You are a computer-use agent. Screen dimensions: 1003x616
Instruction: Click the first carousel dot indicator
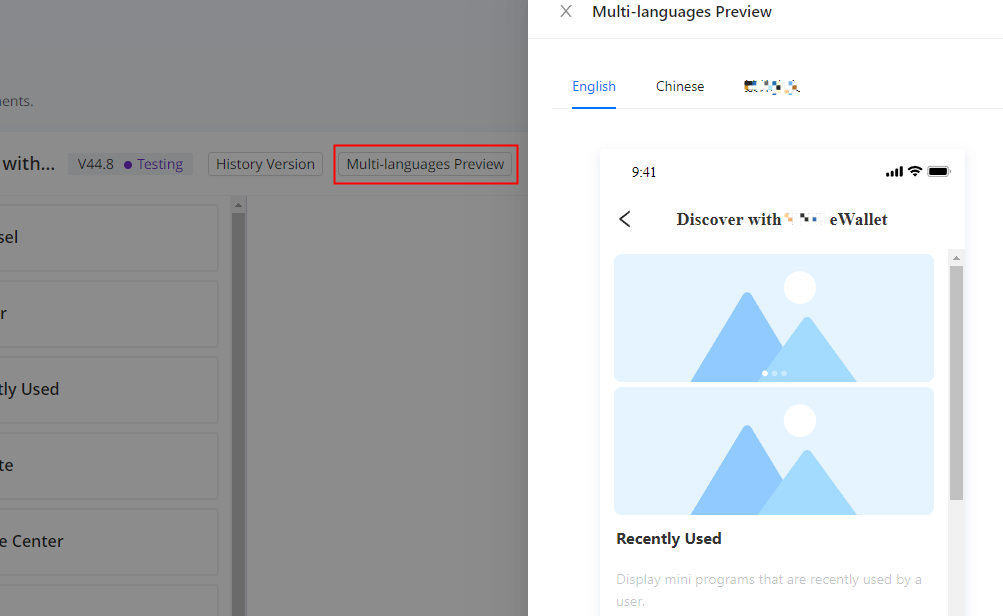pos(765,374)
